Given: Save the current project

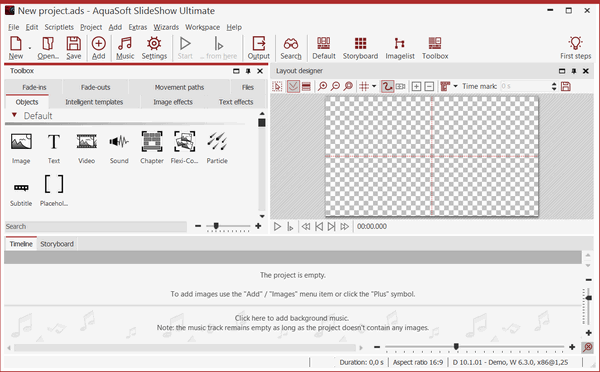Looking at the screenshot, I should [x=73, y=48].
